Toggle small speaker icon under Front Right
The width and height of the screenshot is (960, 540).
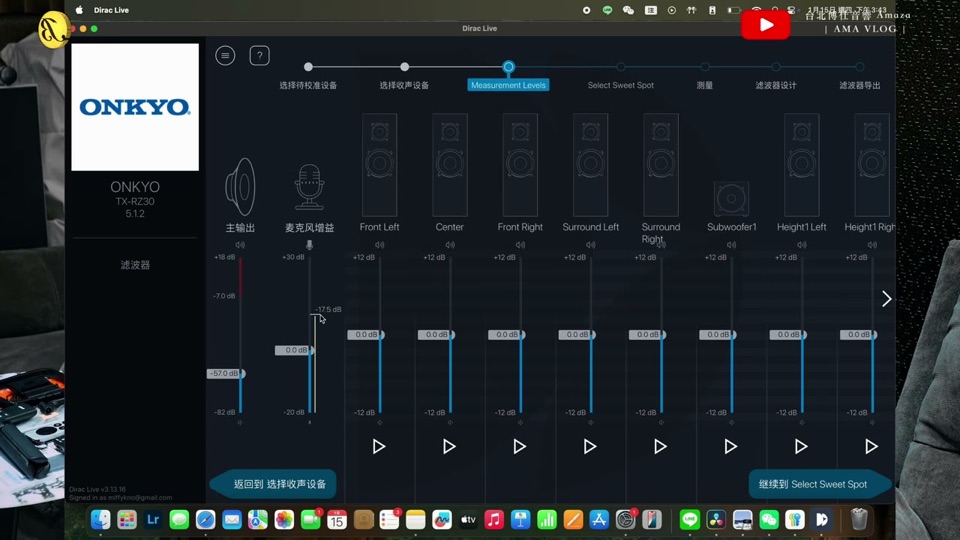click(520, 245)
